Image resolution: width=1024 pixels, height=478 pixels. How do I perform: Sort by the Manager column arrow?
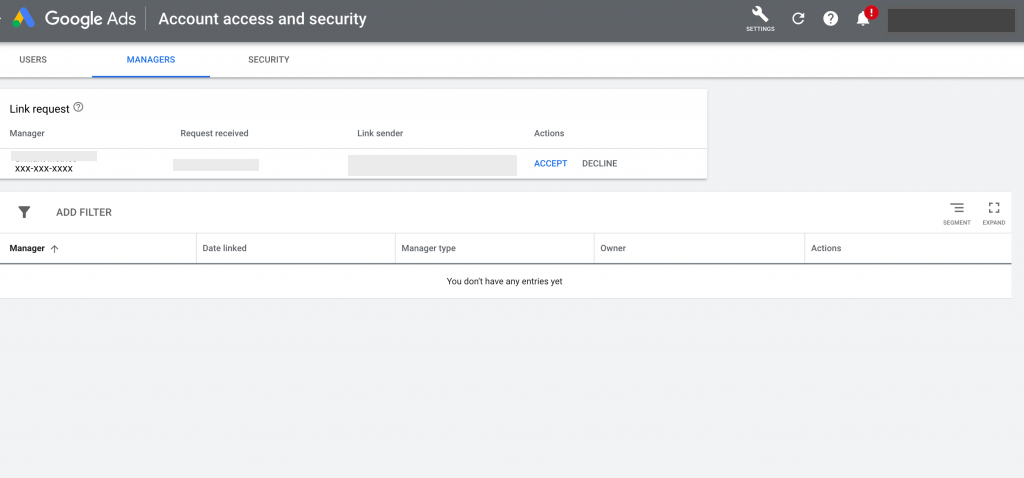[x=55, y=249]
